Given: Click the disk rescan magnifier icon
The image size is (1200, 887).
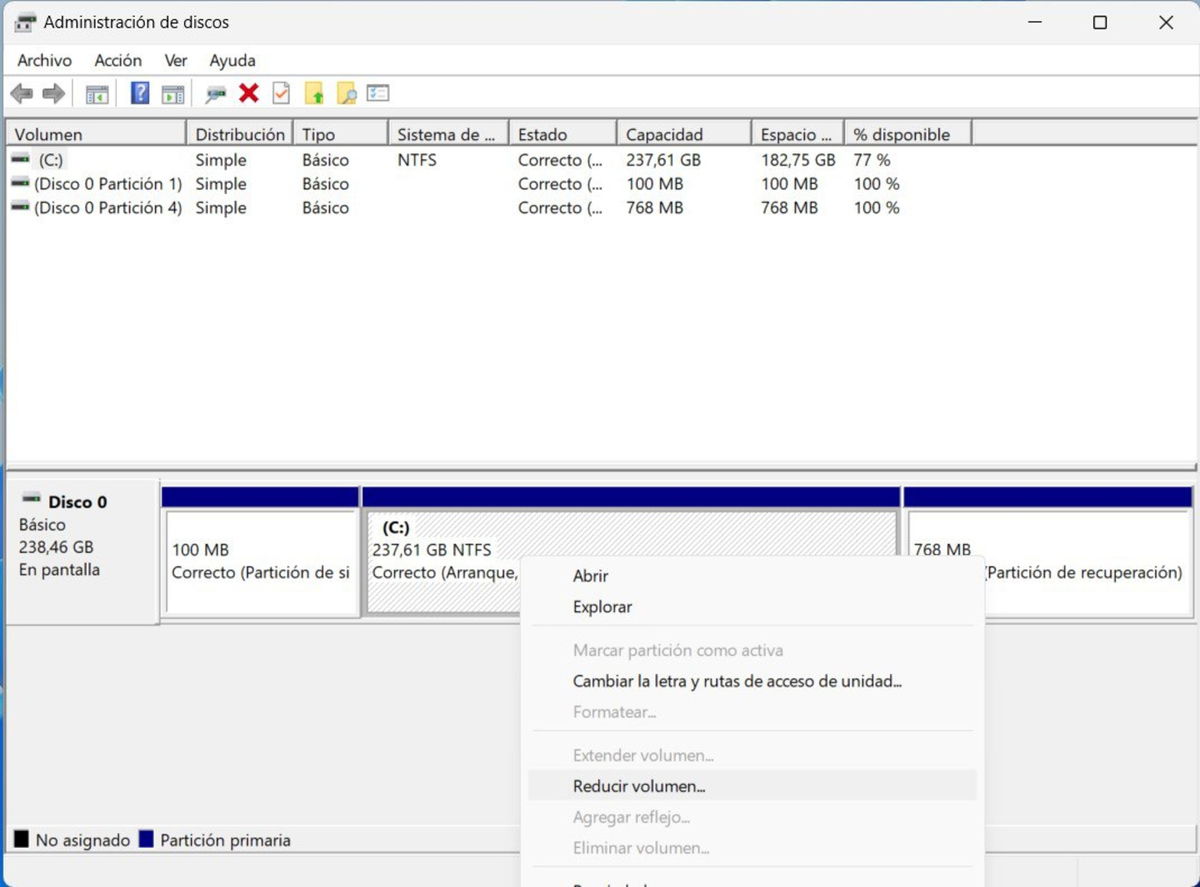Looking at the screenshot, I should coord(213,93).
